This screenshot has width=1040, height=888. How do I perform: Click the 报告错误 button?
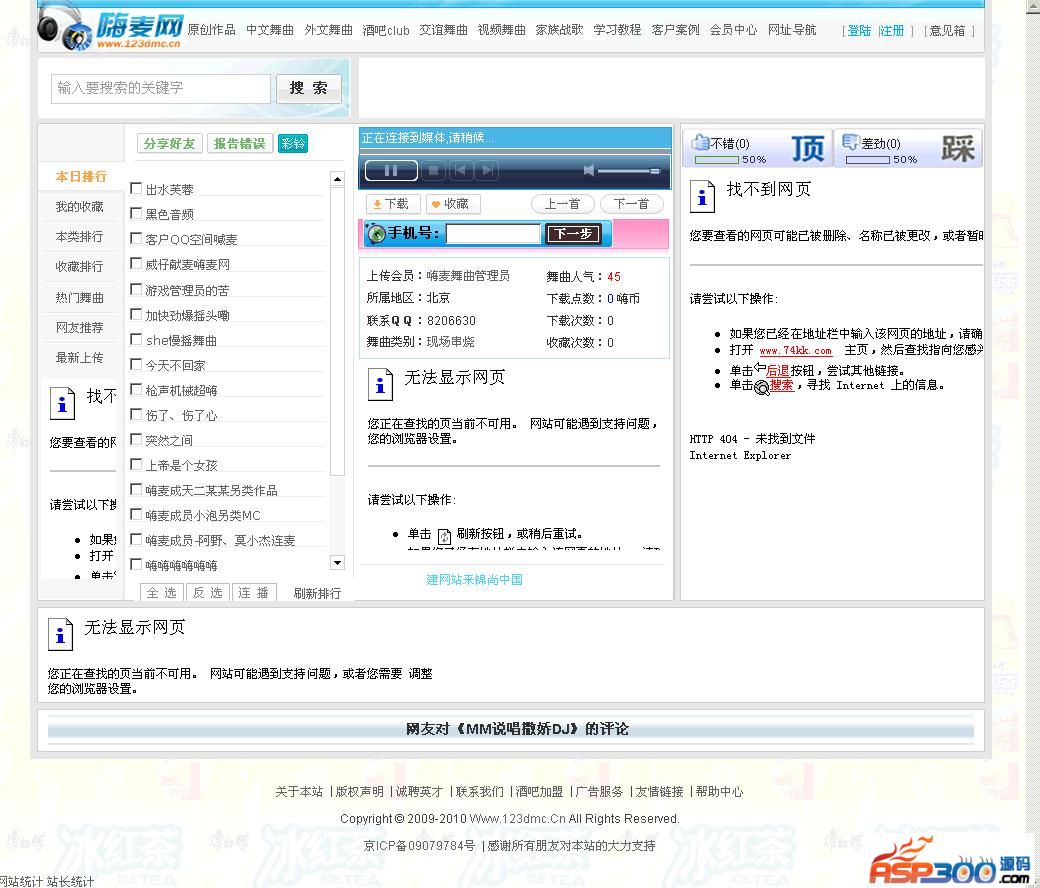239,143
